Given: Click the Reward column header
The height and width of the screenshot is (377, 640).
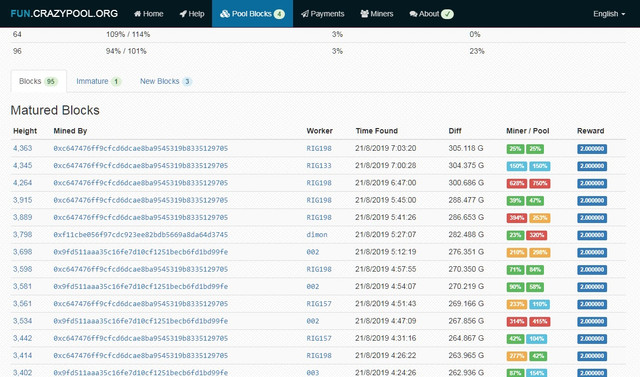Looking at the screenshot, I should 591,131.
